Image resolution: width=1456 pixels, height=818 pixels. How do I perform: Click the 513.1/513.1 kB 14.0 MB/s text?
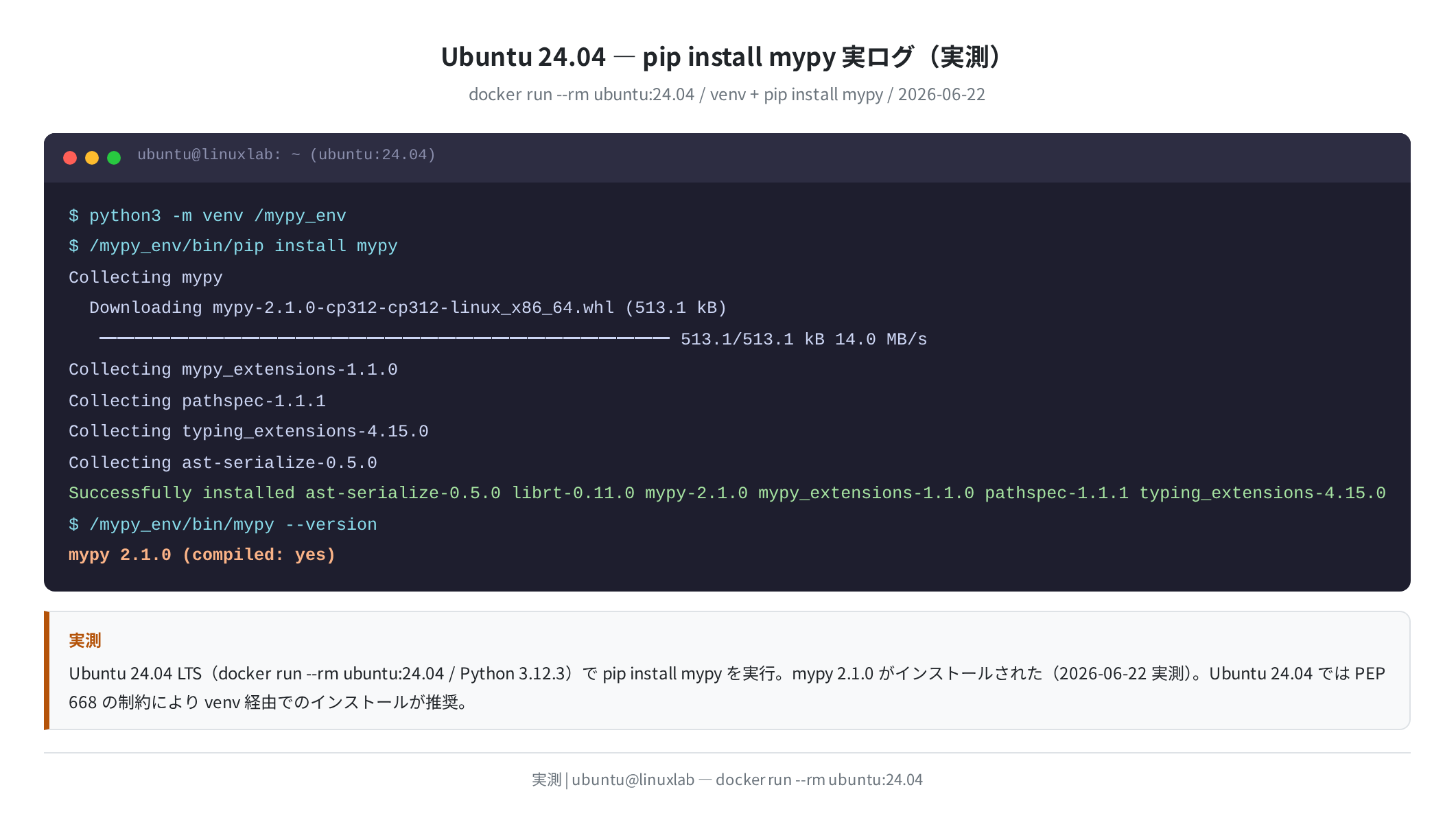(803, 339)
